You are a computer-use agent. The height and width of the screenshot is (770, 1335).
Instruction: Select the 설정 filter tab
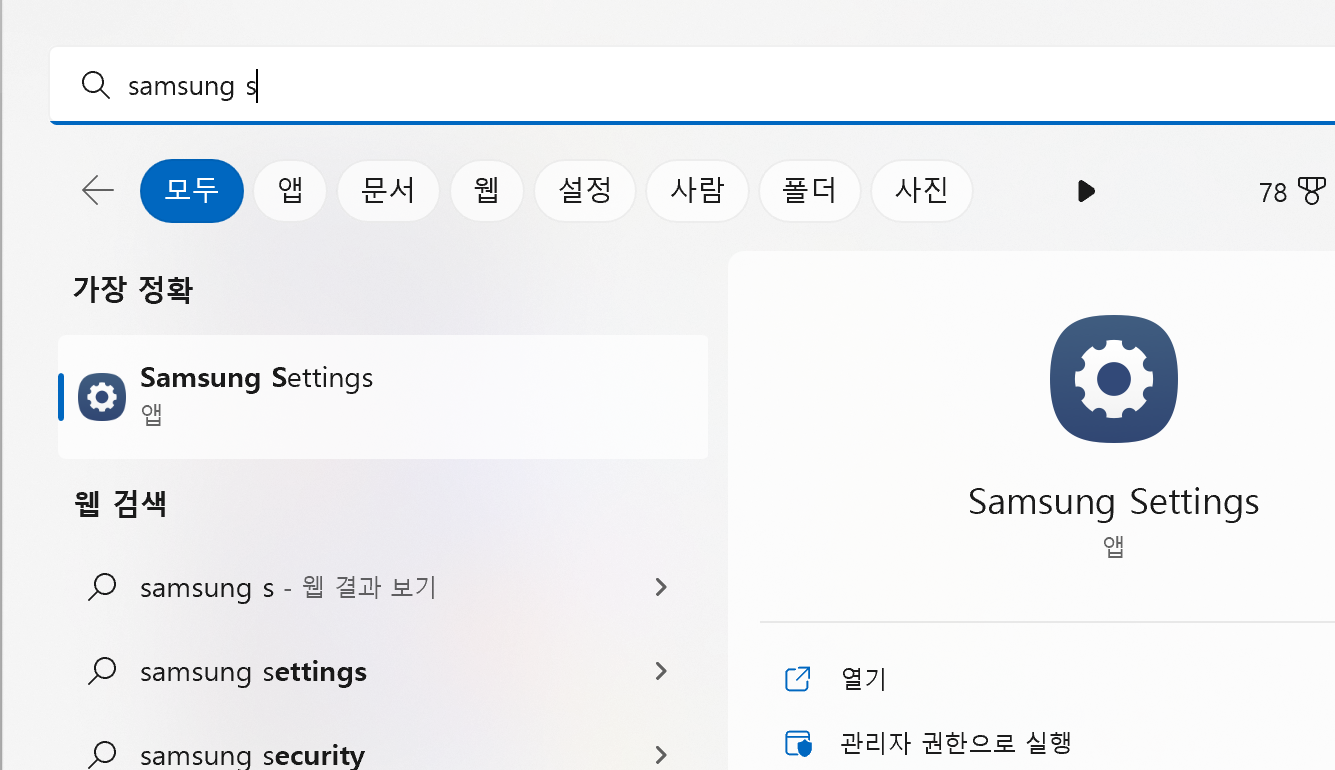585,190
